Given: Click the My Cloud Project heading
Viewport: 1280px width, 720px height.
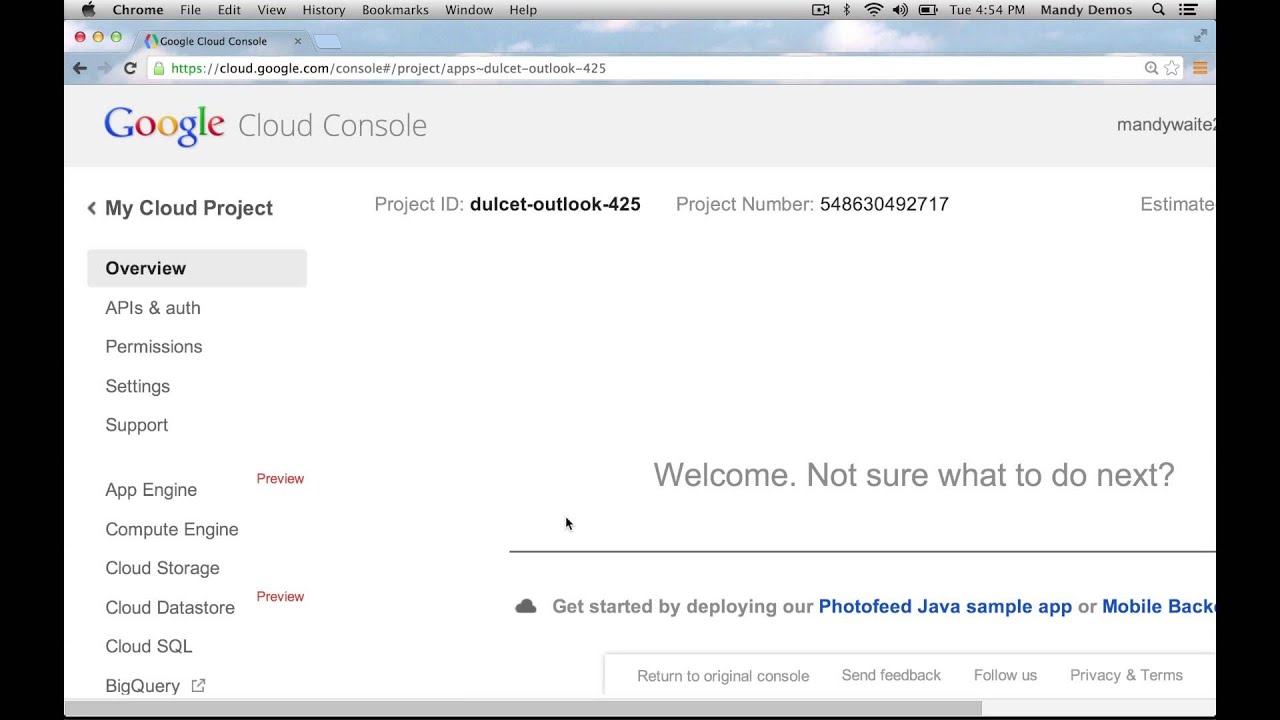Looking at the screenshot, I should pyautogui.click(x=189, y=208).
